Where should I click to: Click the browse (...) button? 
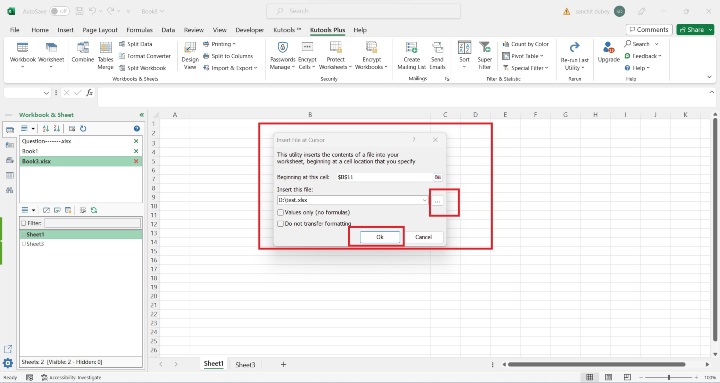pyautogui.click(x=437, y=201)
